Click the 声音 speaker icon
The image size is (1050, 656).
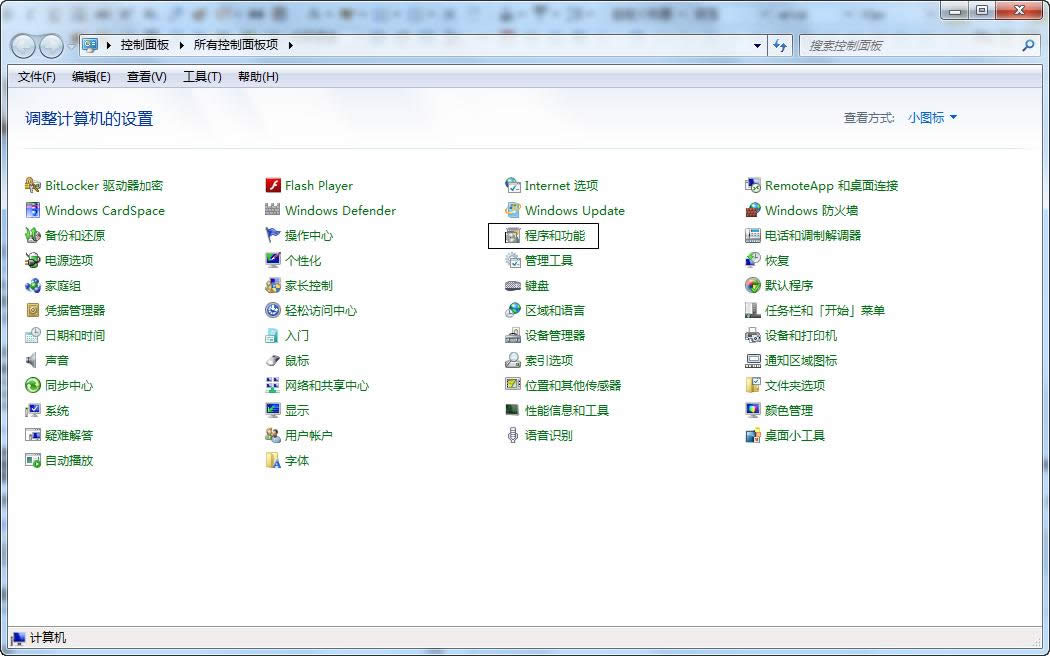[x=33, y=360]
